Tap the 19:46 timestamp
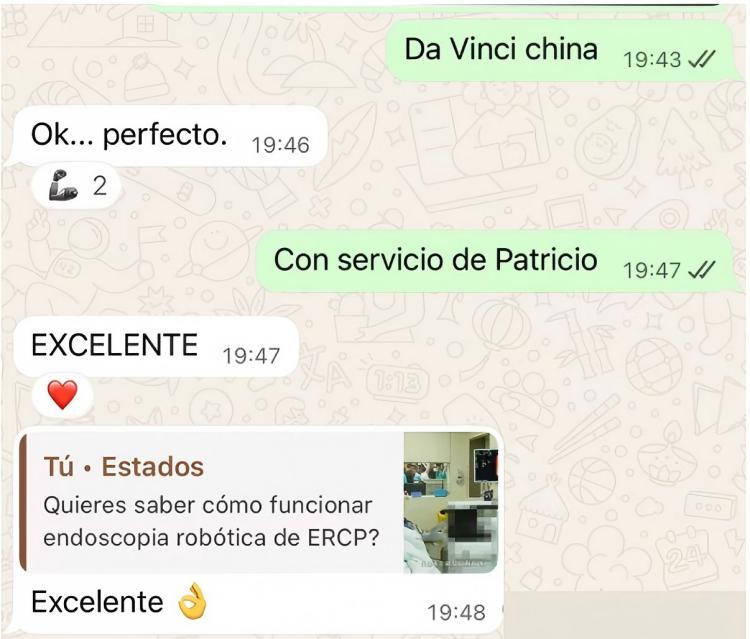This screenshot has height=639, width=750. (280, 145)
